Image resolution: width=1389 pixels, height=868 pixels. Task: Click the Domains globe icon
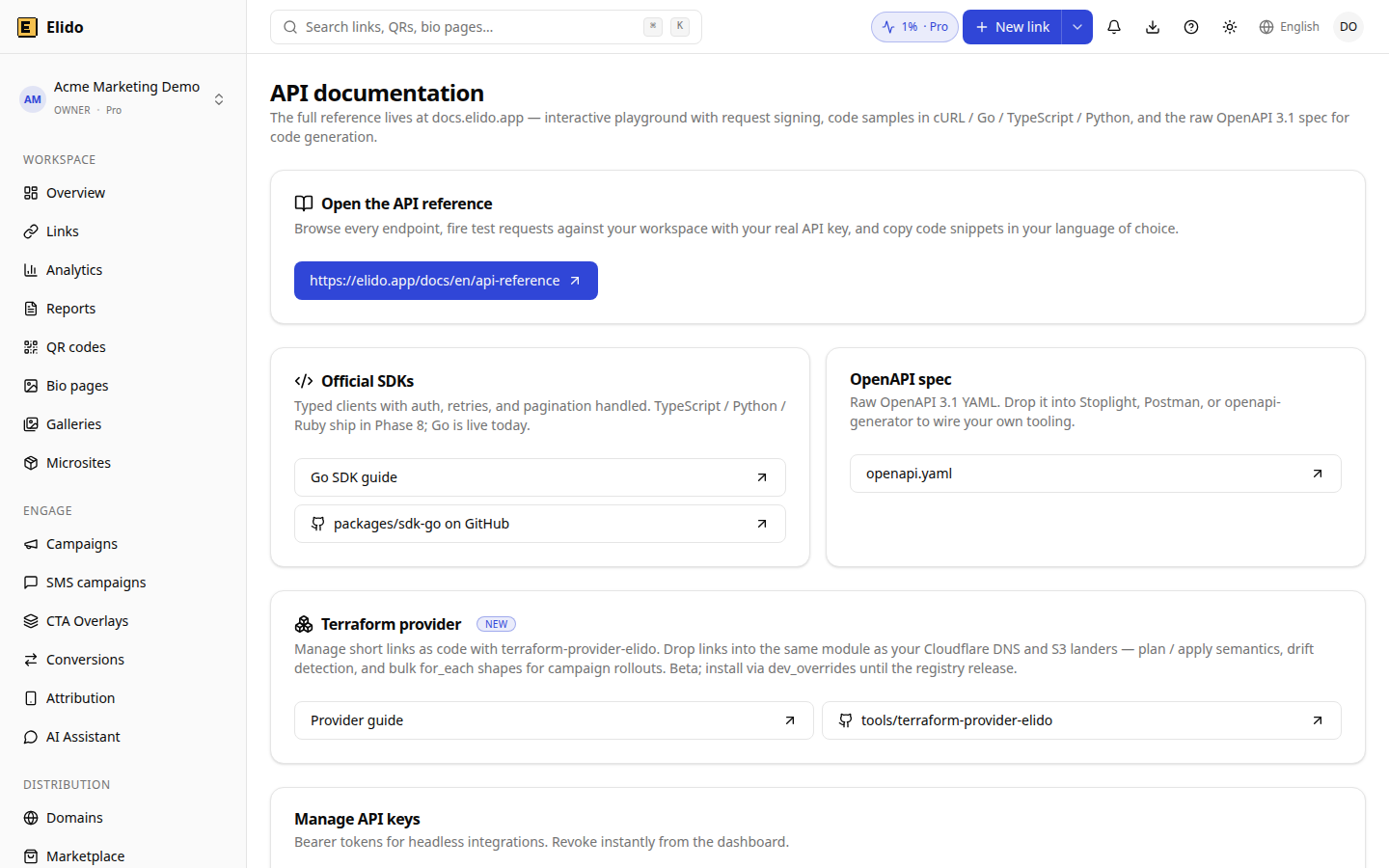pos(31,818)
